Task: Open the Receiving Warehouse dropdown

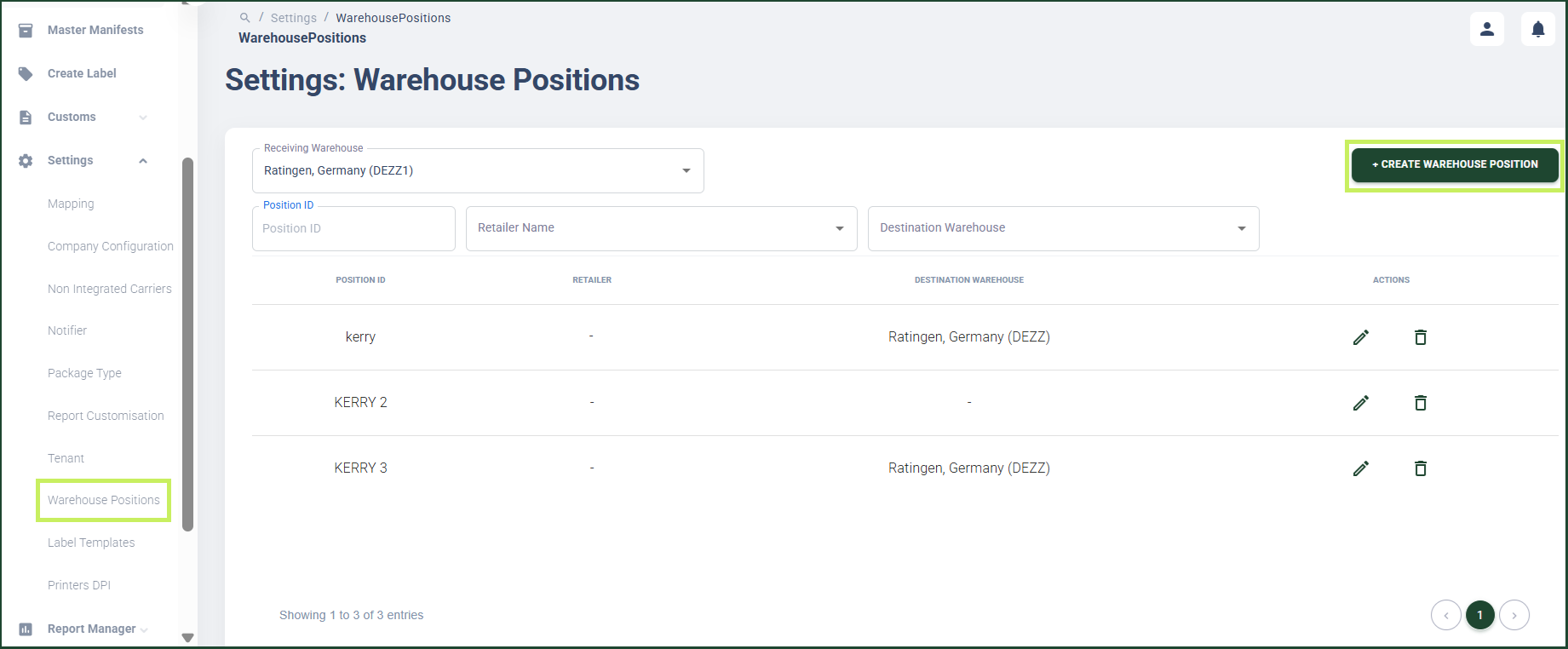Action: tap(478, 170)
